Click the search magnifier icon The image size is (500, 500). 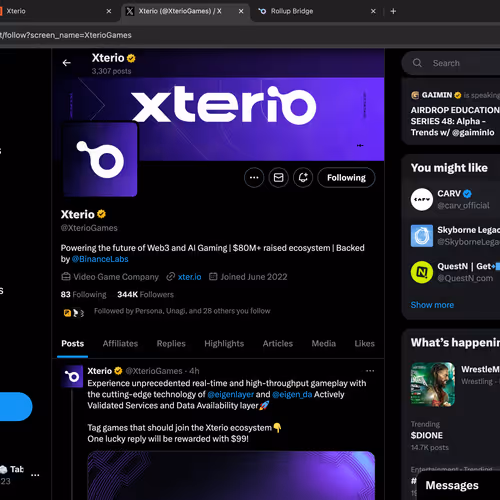(x=417, y=63)
